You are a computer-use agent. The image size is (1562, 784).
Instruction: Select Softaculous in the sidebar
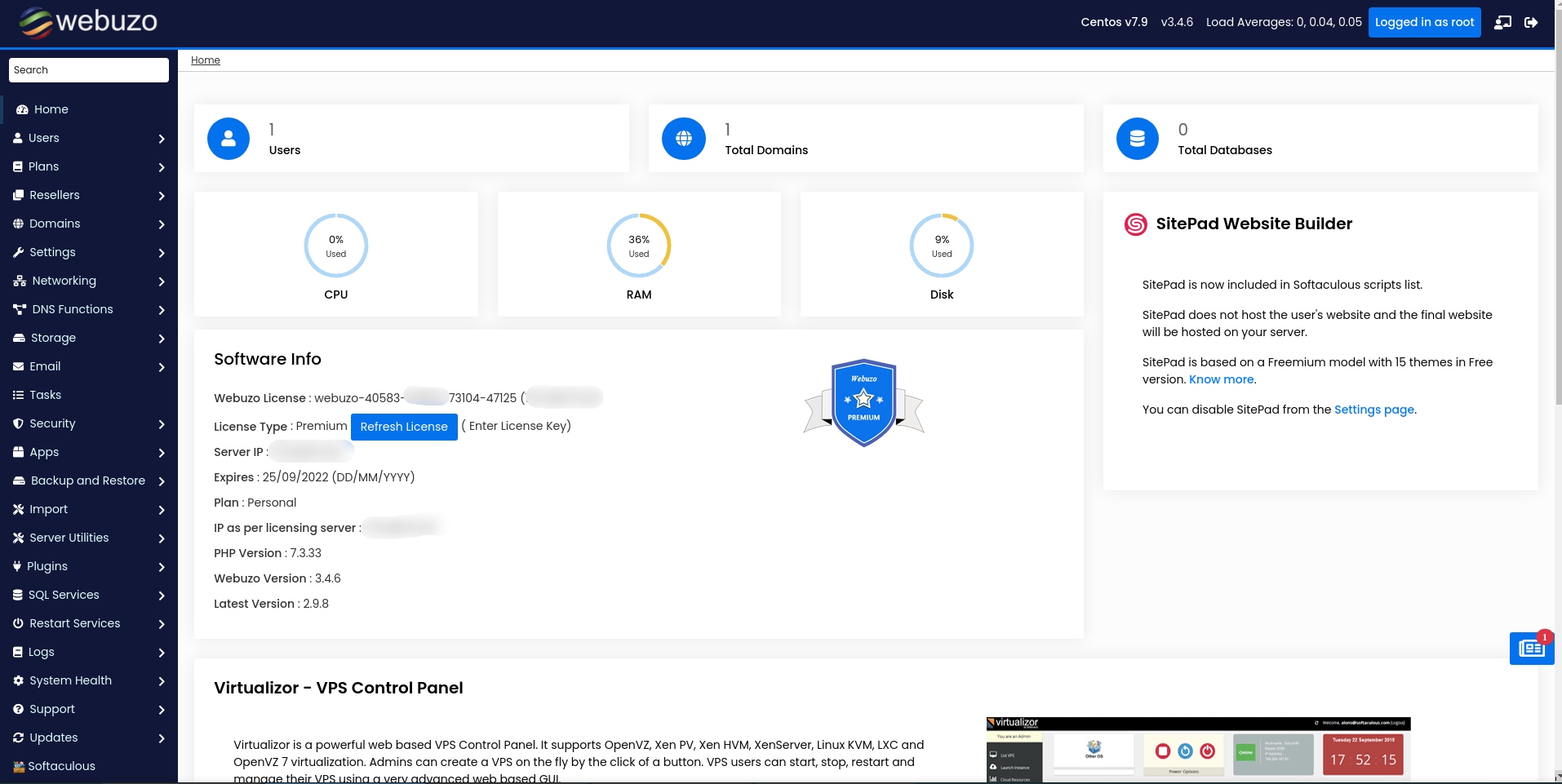click(61, 766)
